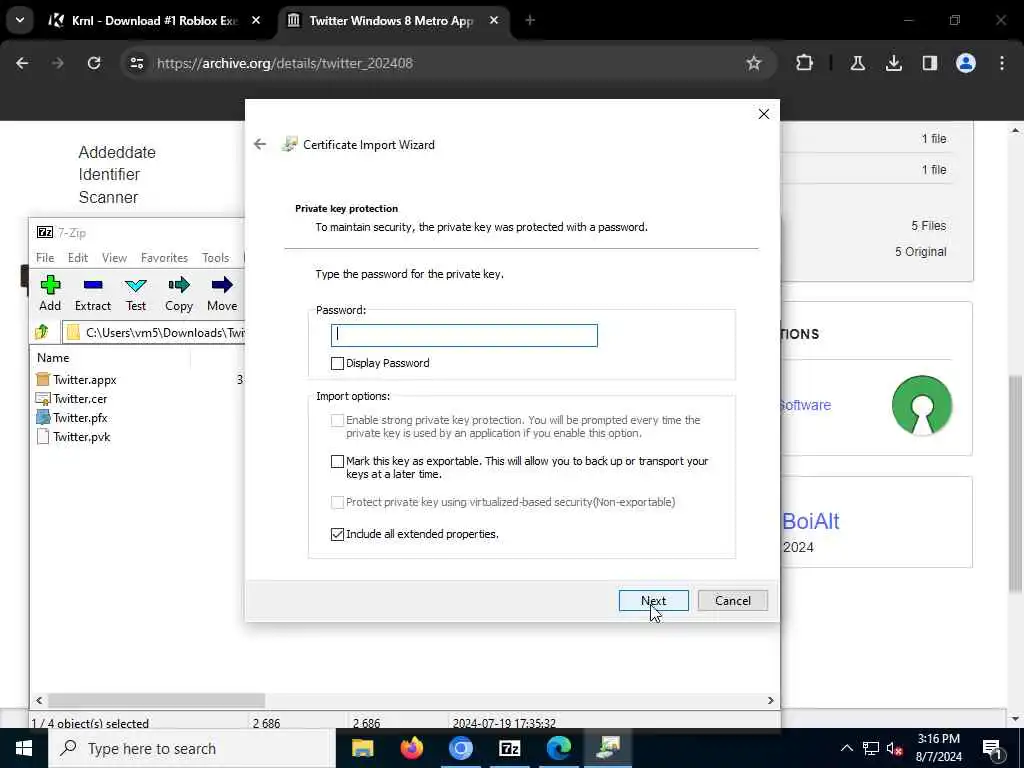Check the Display Password box
This screenshot has width=1024, height=768.
pos(337,363)
